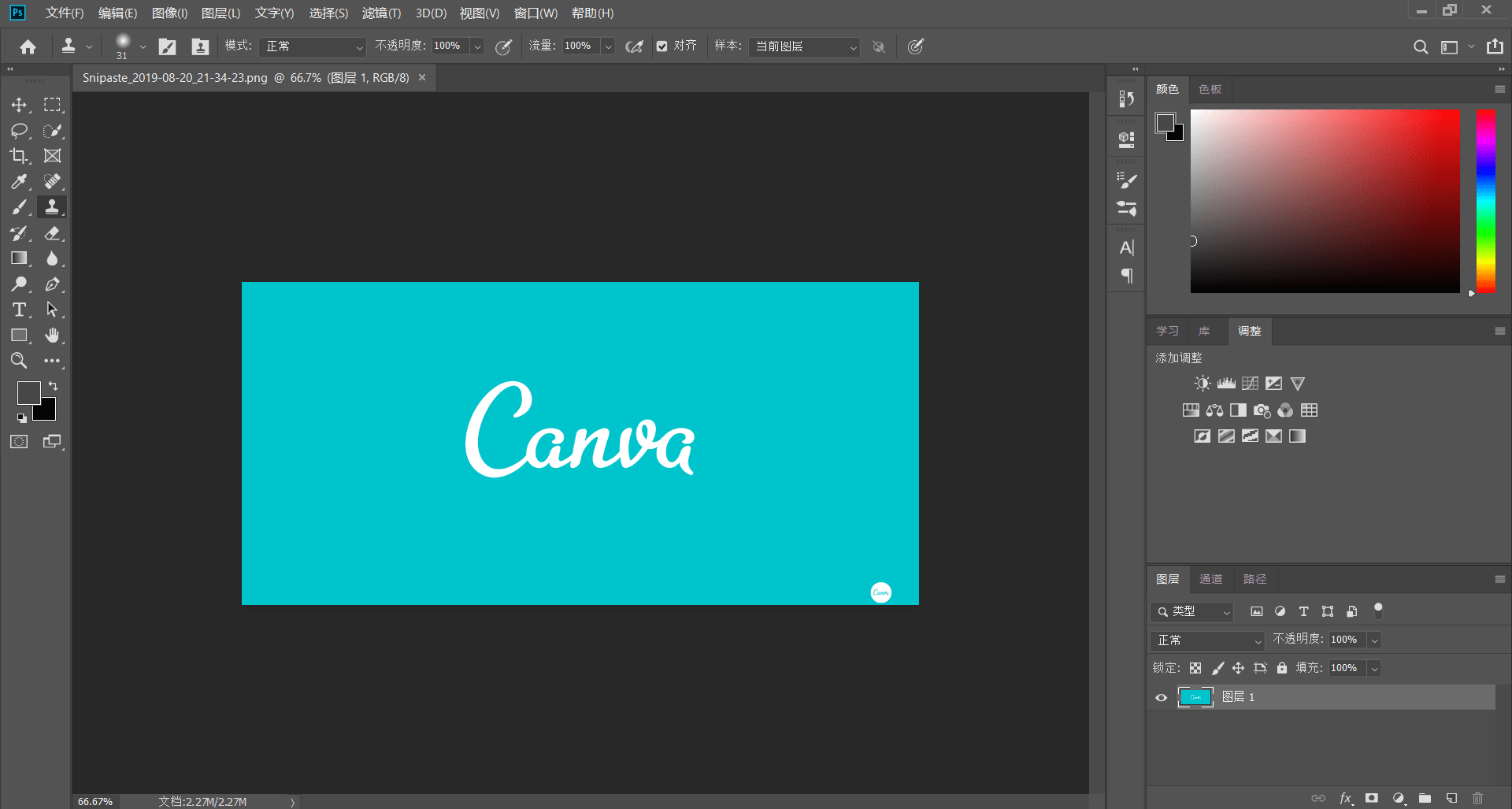Toggle lock all for layer
This screenshot has height=809, width=1512.
click(1282, 668)
